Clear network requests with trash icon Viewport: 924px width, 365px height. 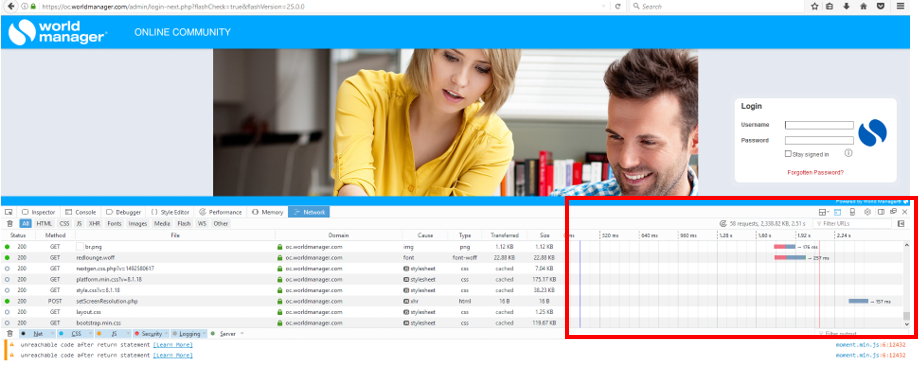[x=9, y=223]
